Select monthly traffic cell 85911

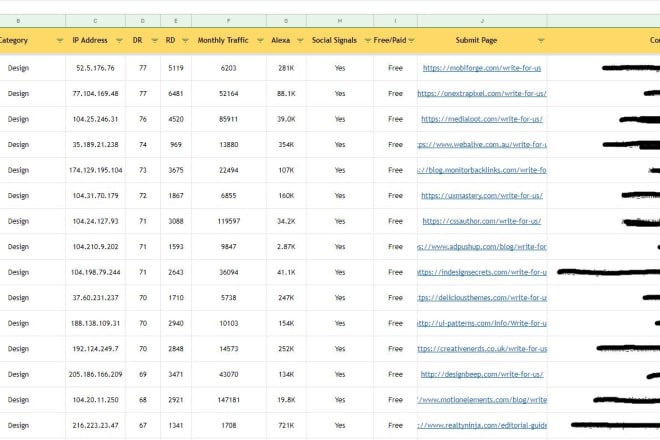click(x=229, y=119)
